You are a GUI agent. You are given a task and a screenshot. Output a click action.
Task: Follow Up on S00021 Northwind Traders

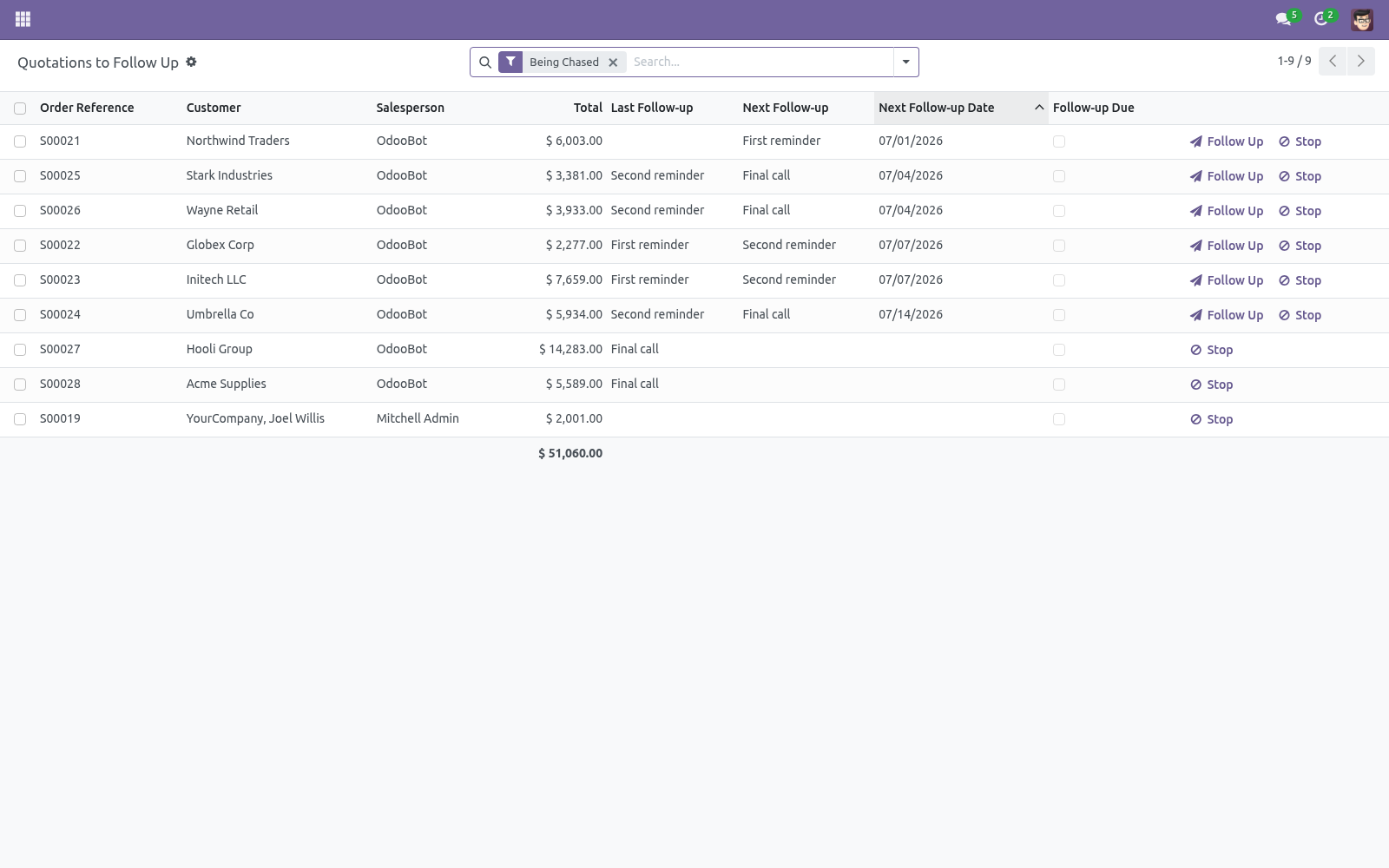point(1226,141)
